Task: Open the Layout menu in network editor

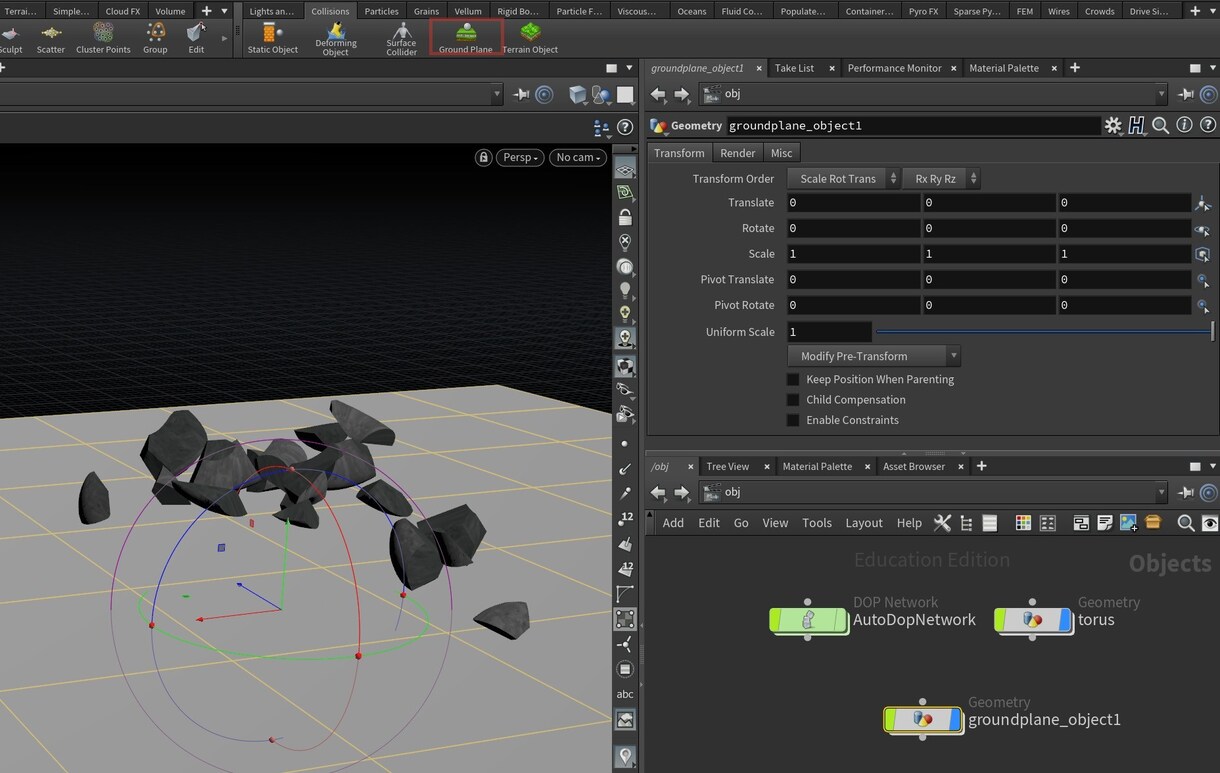Action: pyautogui.click(x=864, y=523)
